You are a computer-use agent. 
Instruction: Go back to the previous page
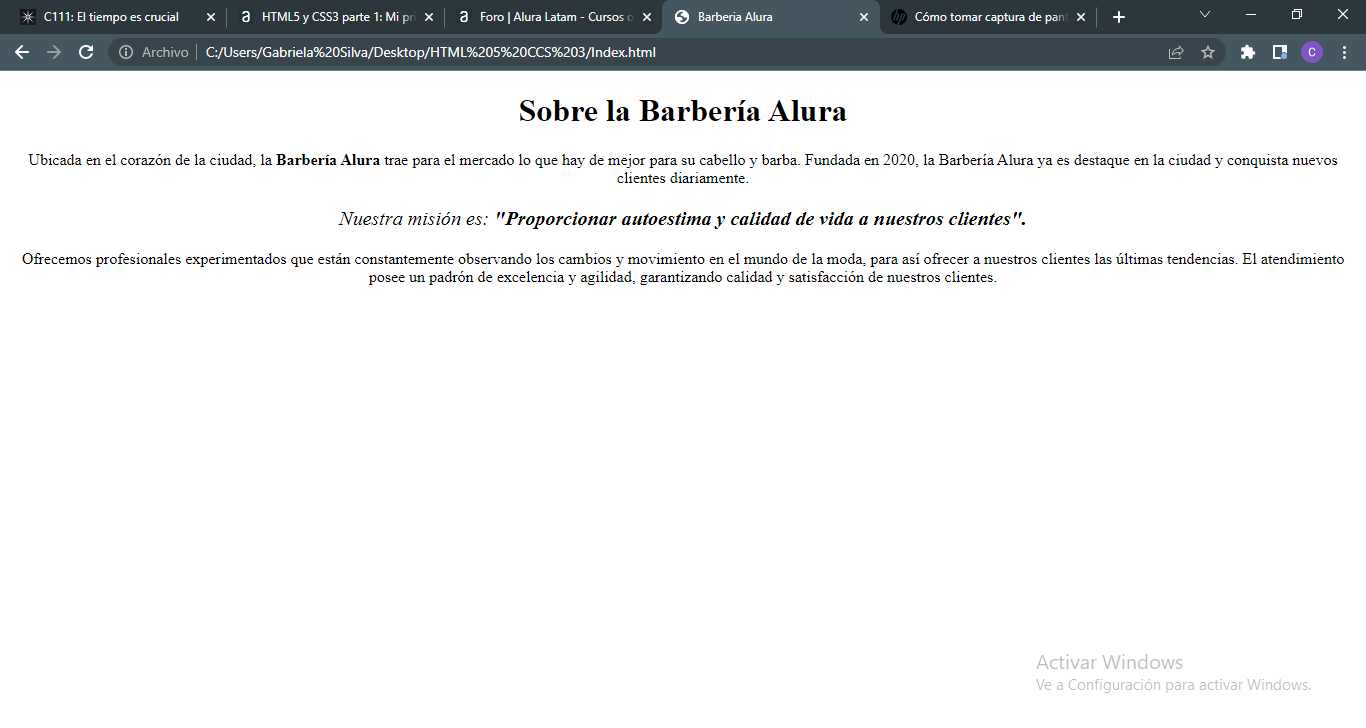pos(22,52)
